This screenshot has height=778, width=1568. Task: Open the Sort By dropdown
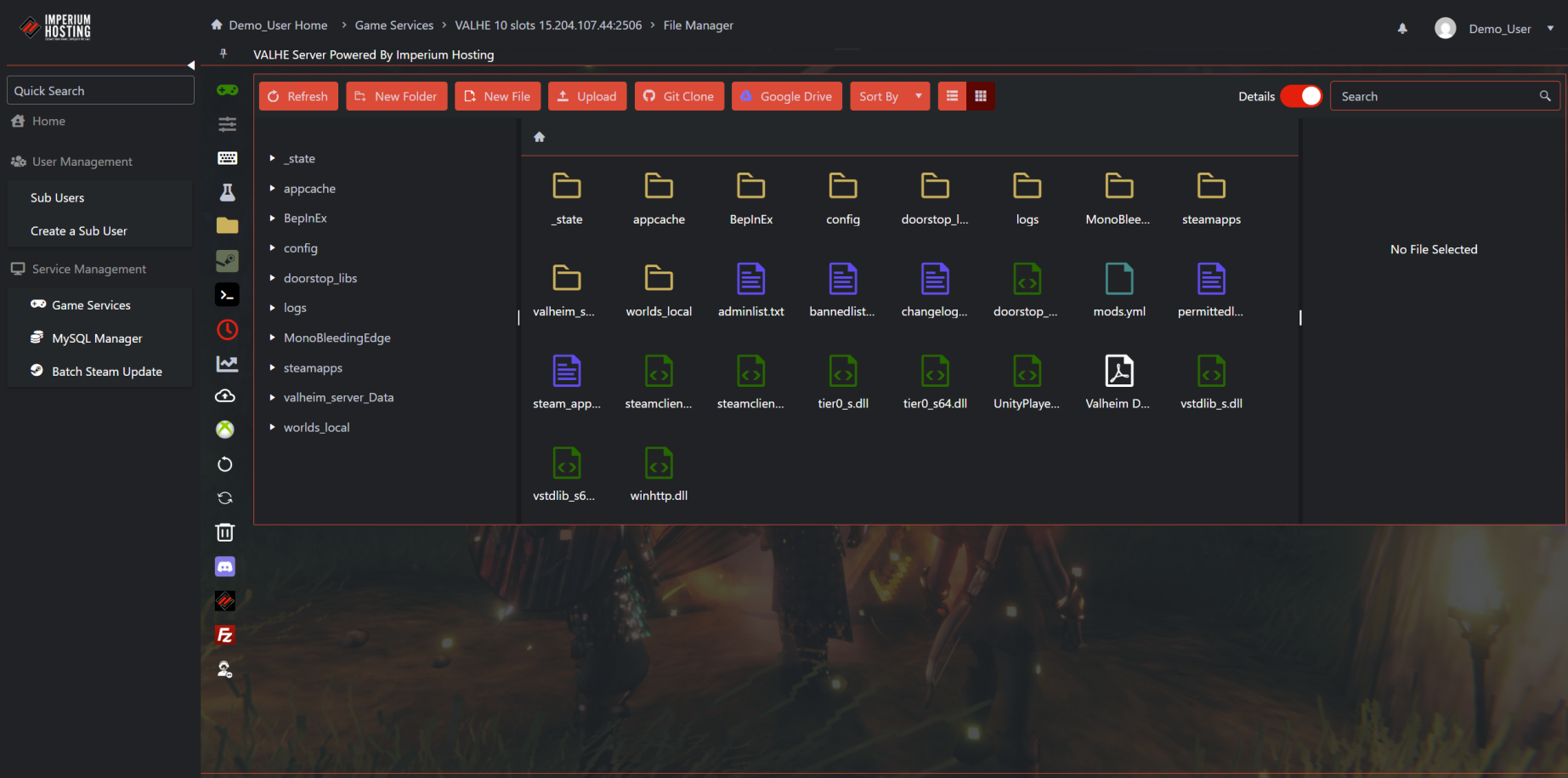pyautogui.click(x=890, y=96)
